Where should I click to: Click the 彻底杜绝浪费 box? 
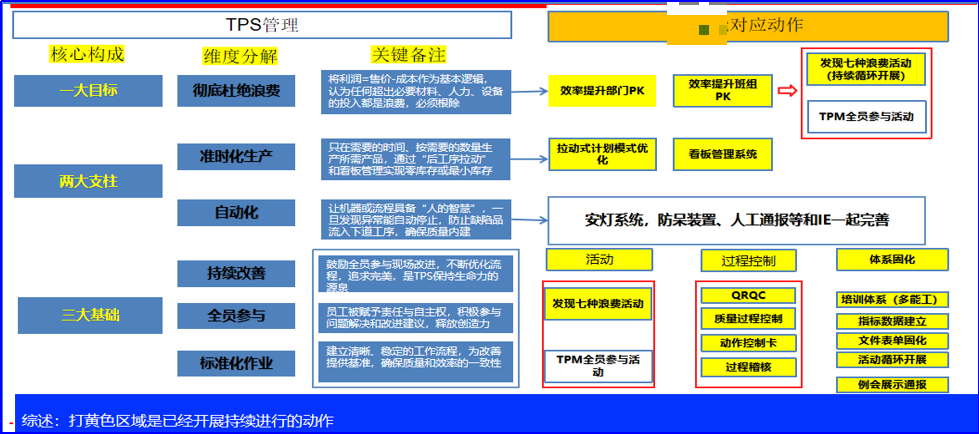tap(236, 91)
